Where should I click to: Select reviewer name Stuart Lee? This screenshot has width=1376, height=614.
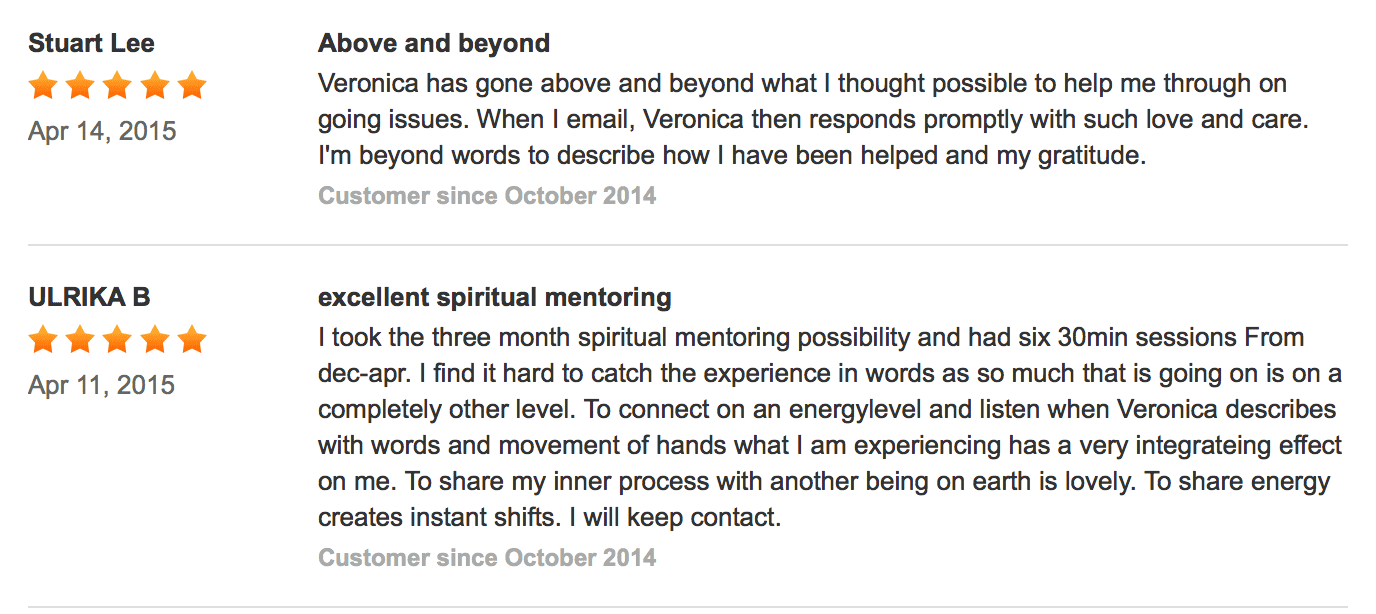pyautogui.click(x=92, y=44)
